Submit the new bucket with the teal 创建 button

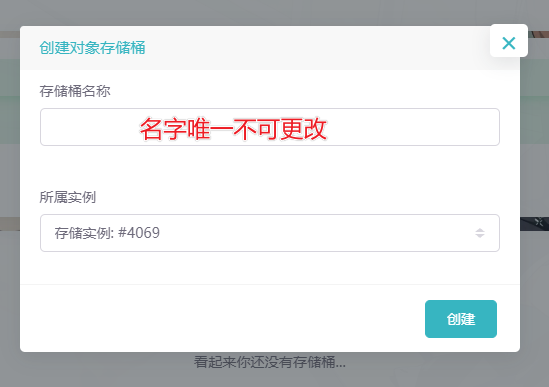461,319
